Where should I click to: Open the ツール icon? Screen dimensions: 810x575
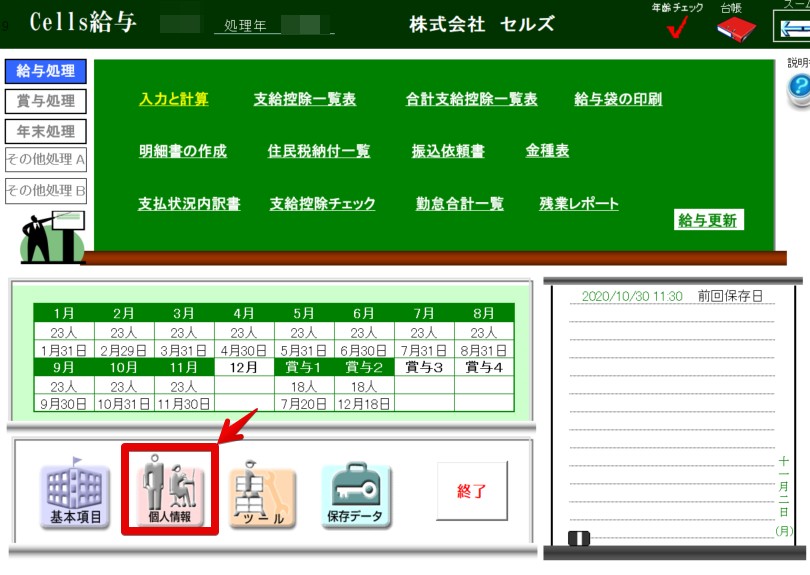click(263, 493)
